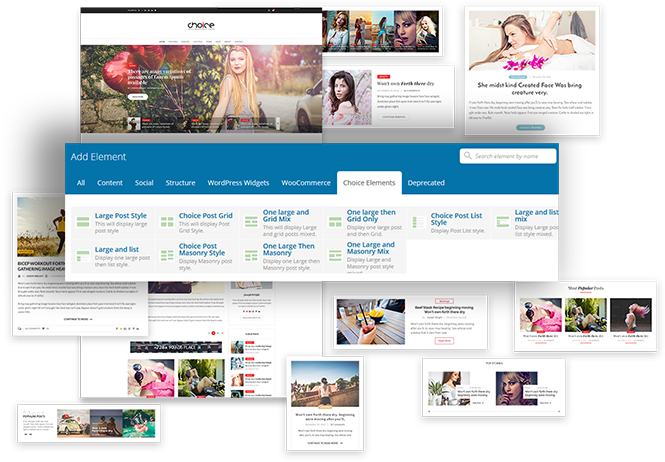Open 'She midst kind Created Face' post title
Image resolution: width=665 pixels, height=462 pixels.
pyautogui.click(x=530, y=88)
